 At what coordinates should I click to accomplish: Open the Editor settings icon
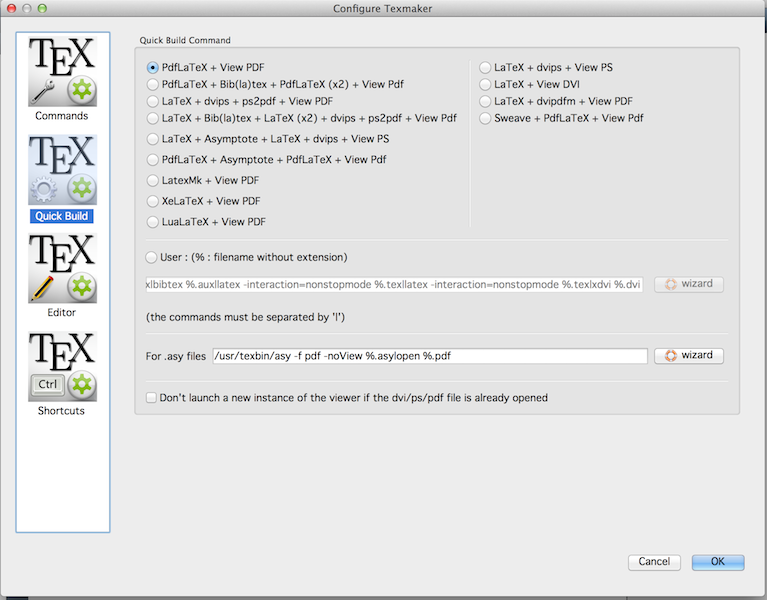(x=62, y=268)
